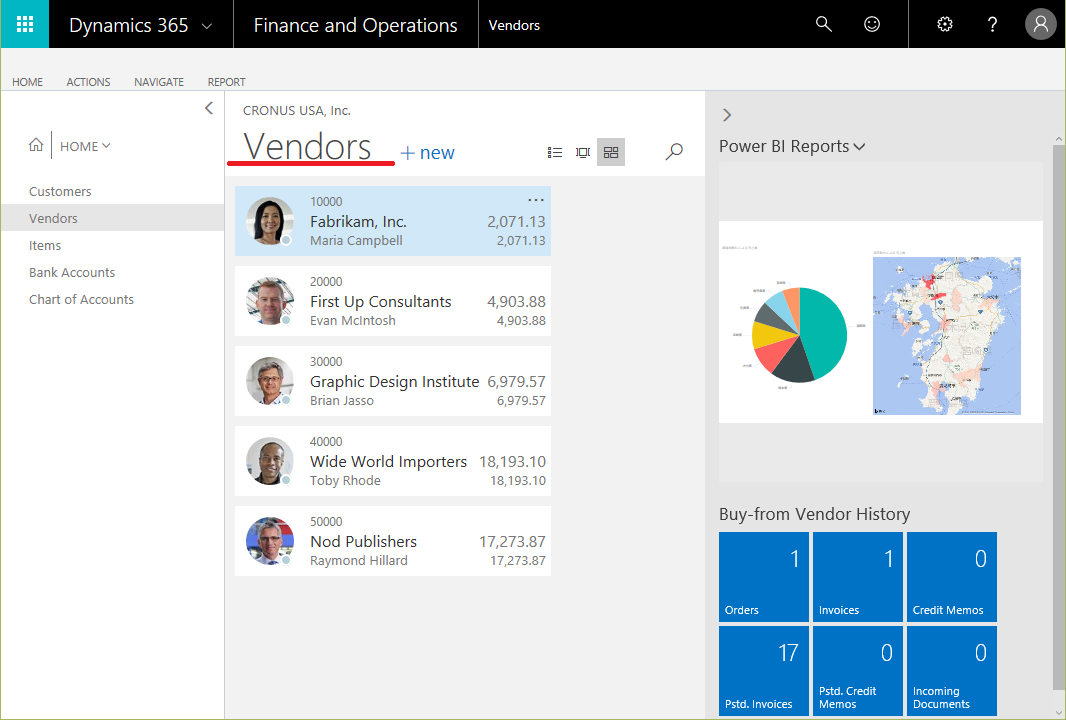The image size is (1066, 721).
Task: Click the home icon in navigation pane
Action: pos(36,145)
